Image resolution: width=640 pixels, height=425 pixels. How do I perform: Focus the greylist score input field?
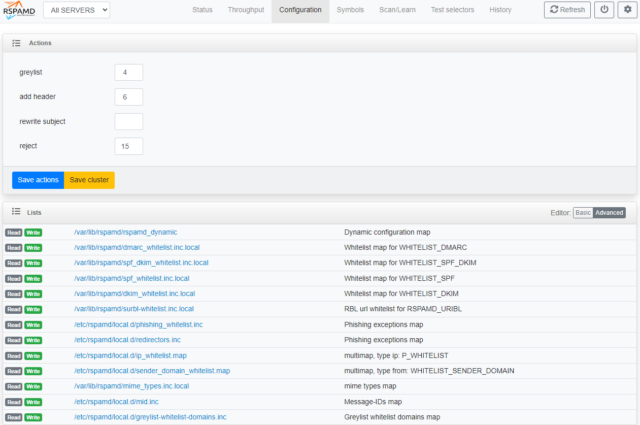(129, 73)
